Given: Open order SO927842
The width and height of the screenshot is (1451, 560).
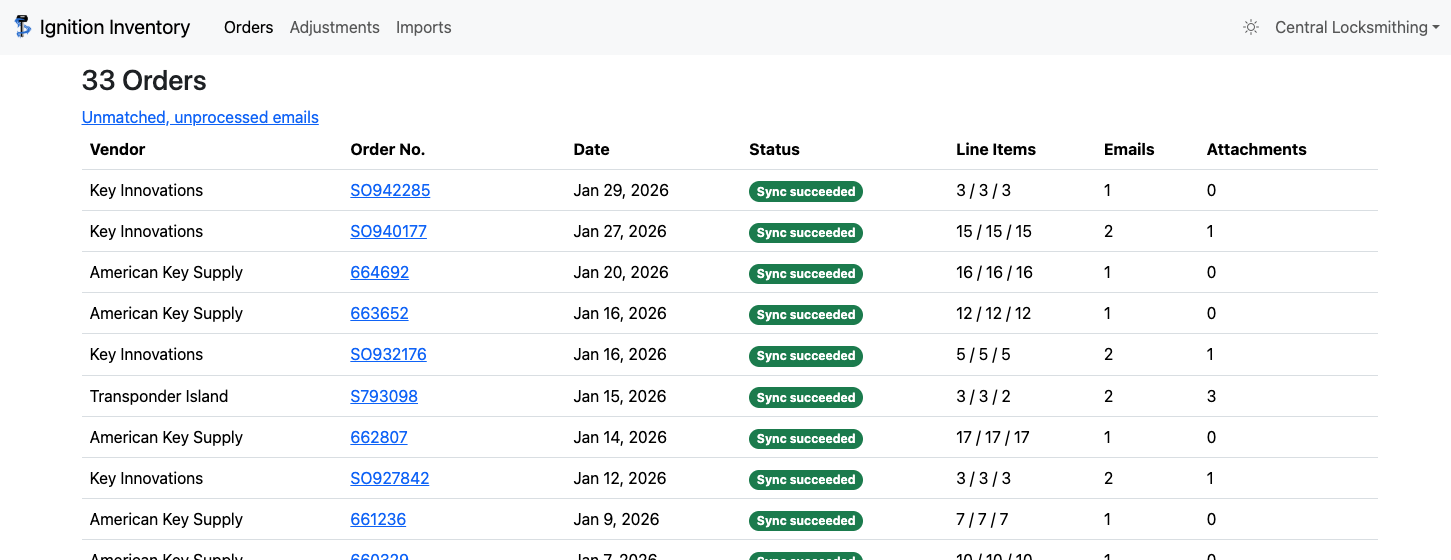Looking at the screenshot, I should 389,478.
